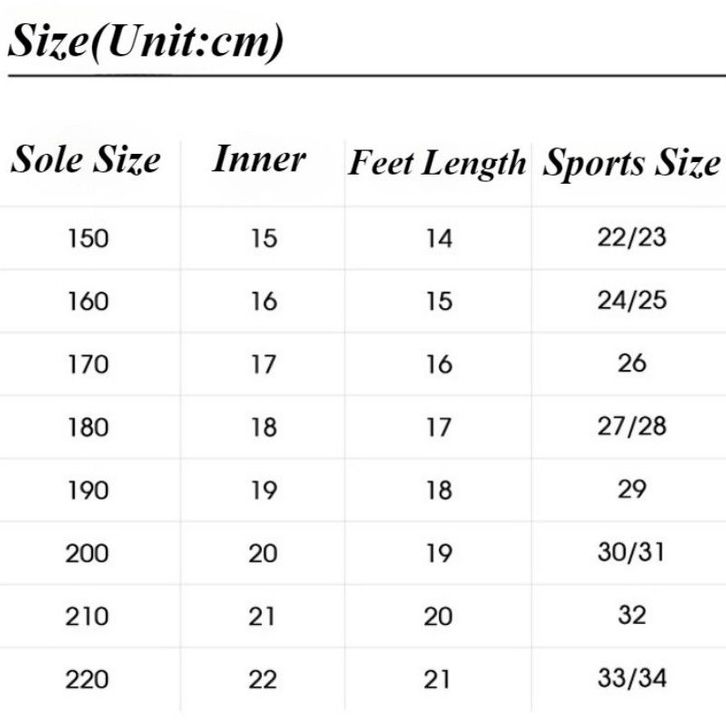
Task: Select sports size 29 cell
Action: [632, 489]
